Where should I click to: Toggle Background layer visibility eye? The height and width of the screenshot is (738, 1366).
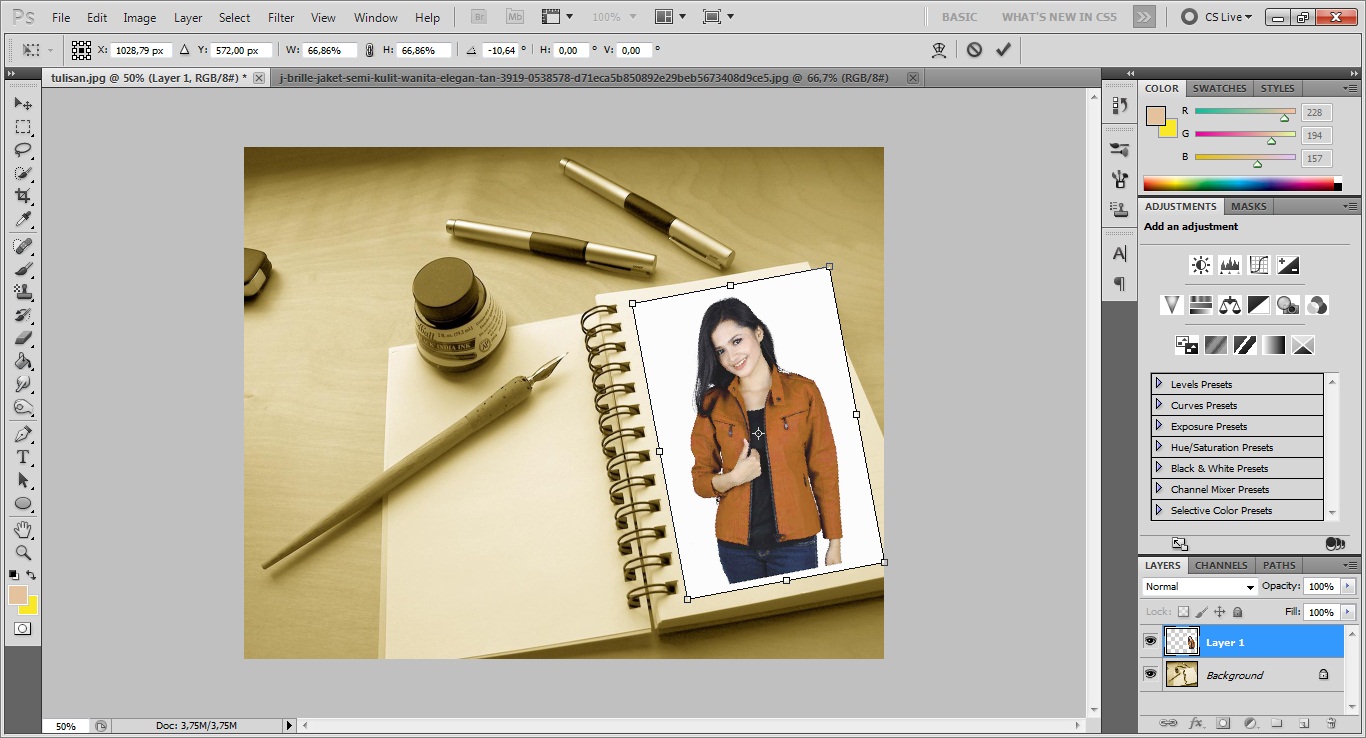(x=1150, y=675)
